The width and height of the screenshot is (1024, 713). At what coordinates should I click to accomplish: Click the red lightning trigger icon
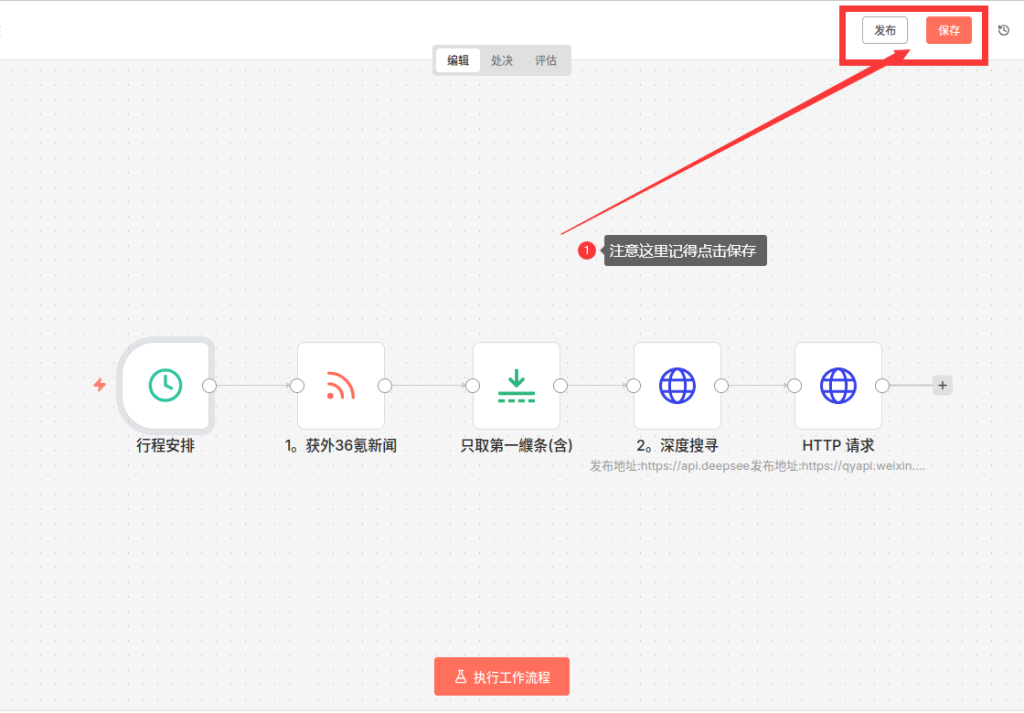100,385
